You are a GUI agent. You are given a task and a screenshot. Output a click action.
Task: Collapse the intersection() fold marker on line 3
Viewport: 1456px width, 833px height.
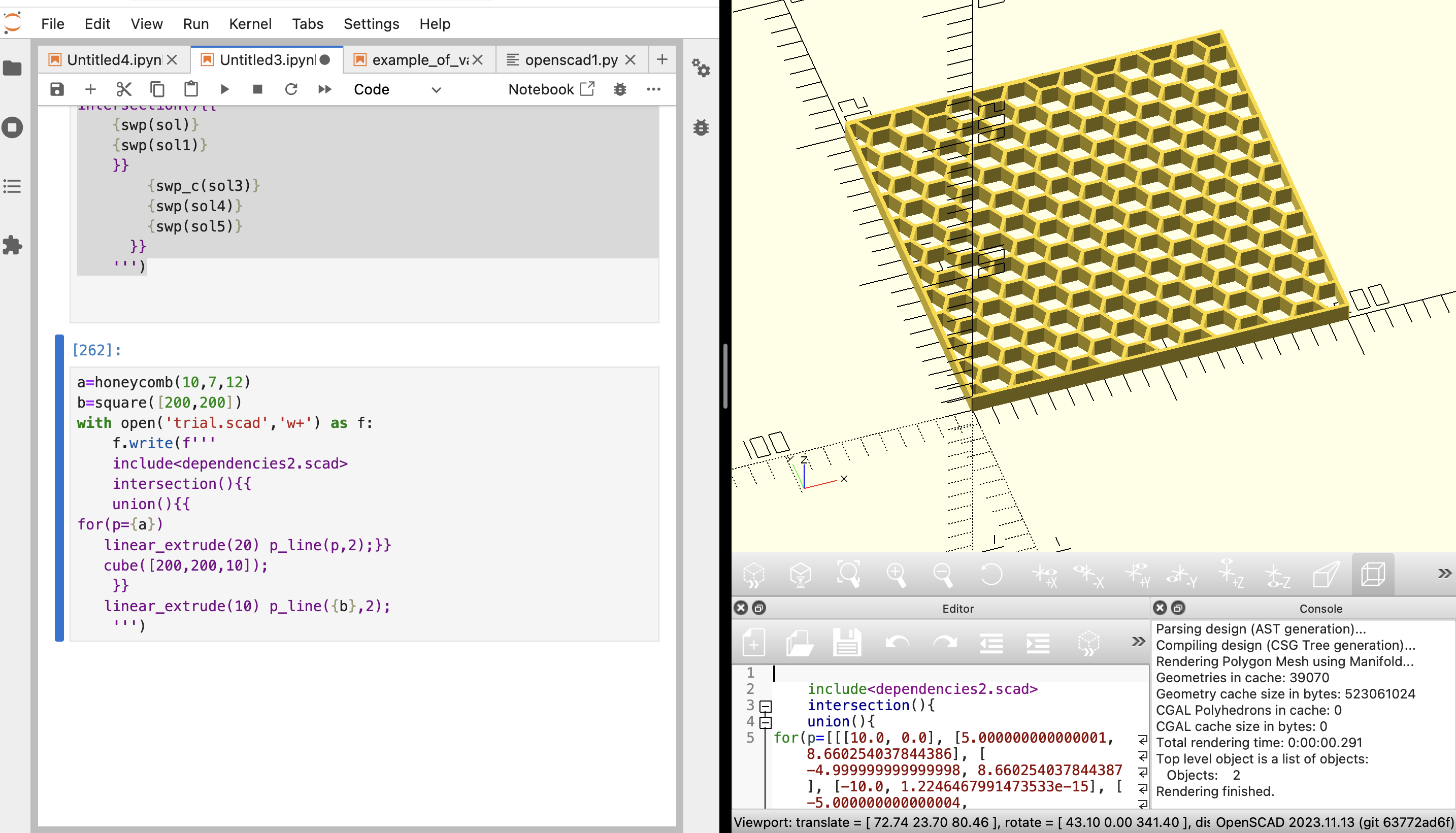click(766, 706)
